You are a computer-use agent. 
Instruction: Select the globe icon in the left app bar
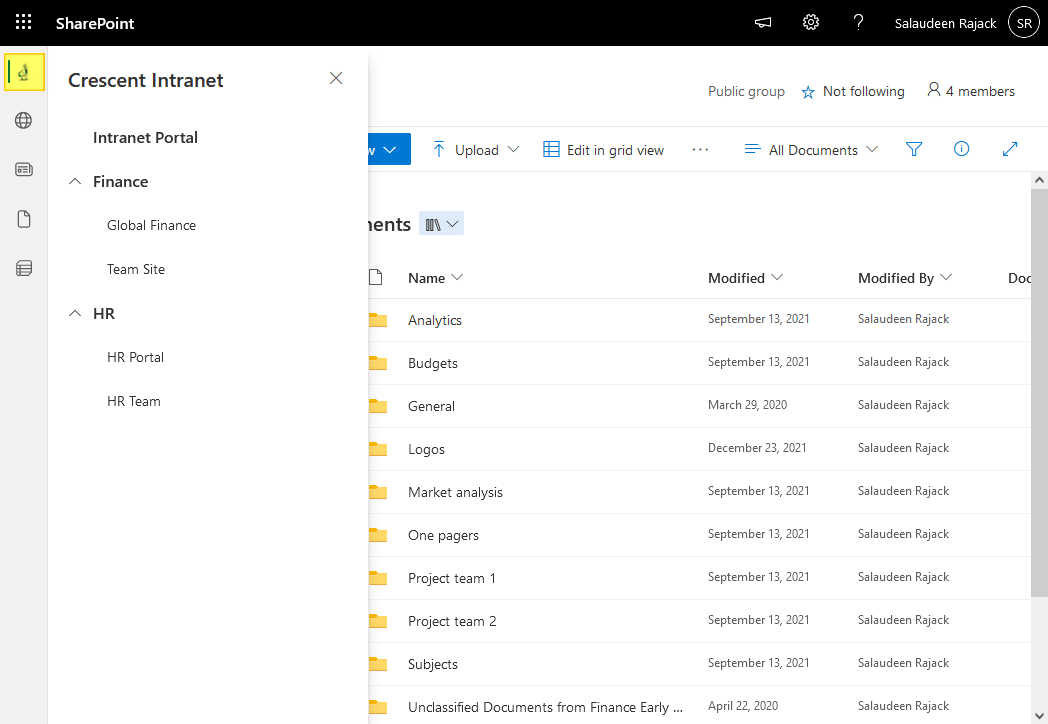point(24,120)
